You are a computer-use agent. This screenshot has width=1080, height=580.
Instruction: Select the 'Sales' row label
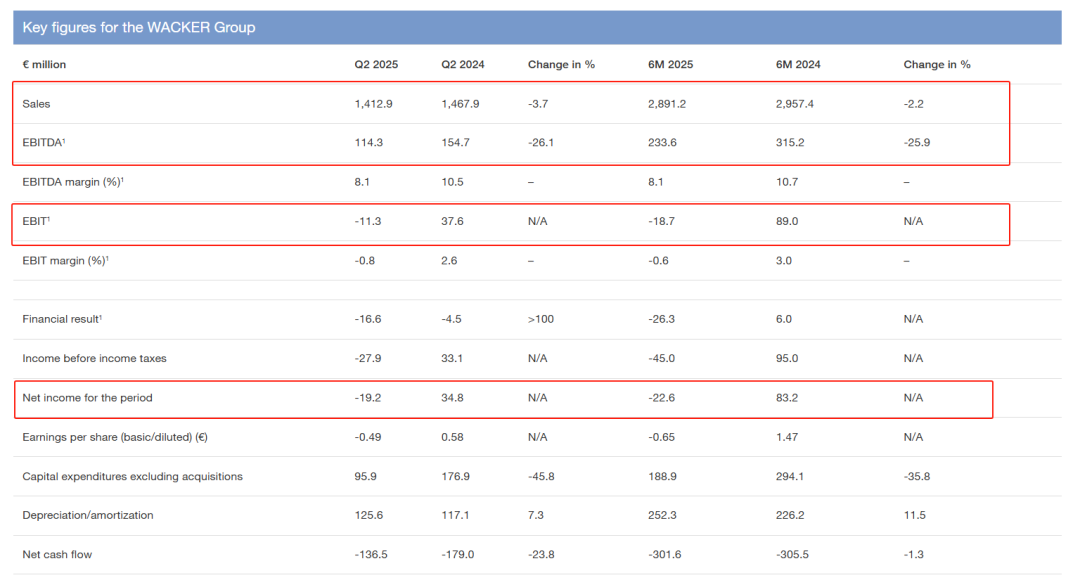click(x=36, y=103)
